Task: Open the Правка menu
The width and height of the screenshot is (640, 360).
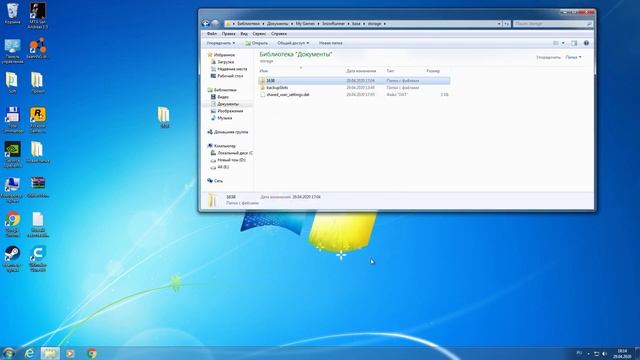Action: pos(229,33)
